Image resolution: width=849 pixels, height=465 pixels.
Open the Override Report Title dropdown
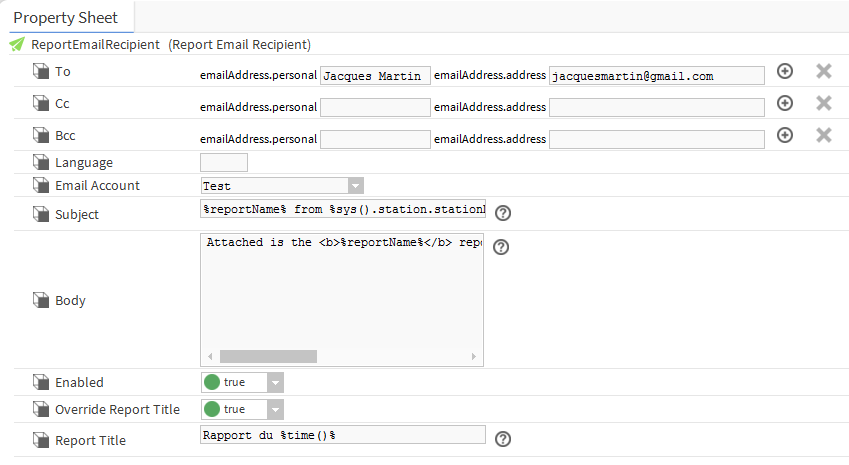276,409
